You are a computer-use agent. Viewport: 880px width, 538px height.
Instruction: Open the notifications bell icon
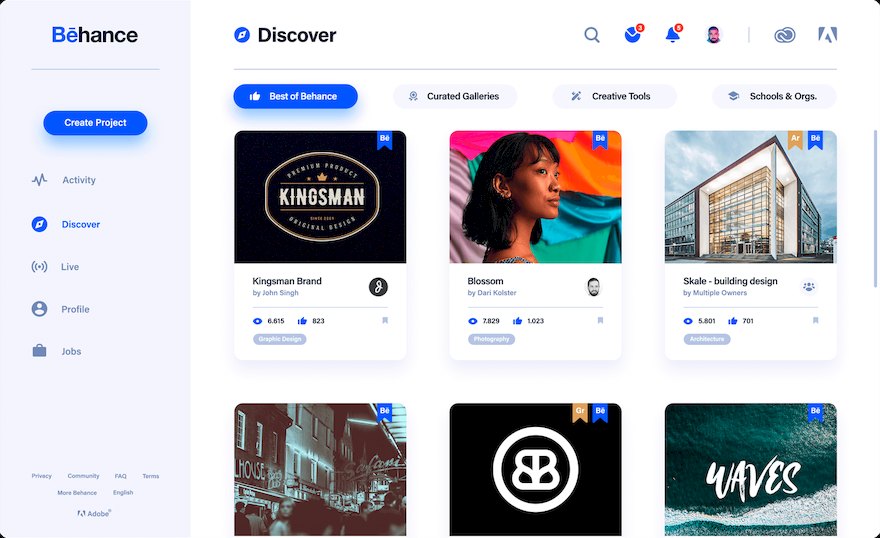tap(673, 34)
